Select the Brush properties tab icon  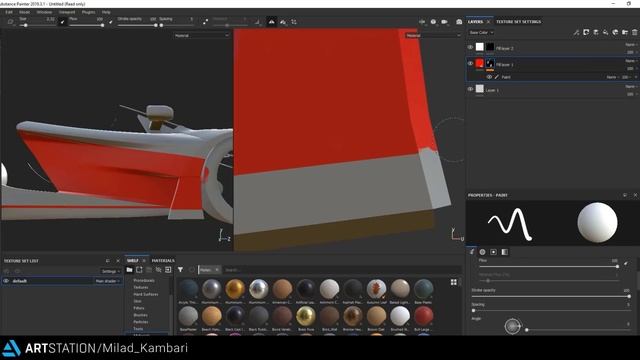click(472, 252)
